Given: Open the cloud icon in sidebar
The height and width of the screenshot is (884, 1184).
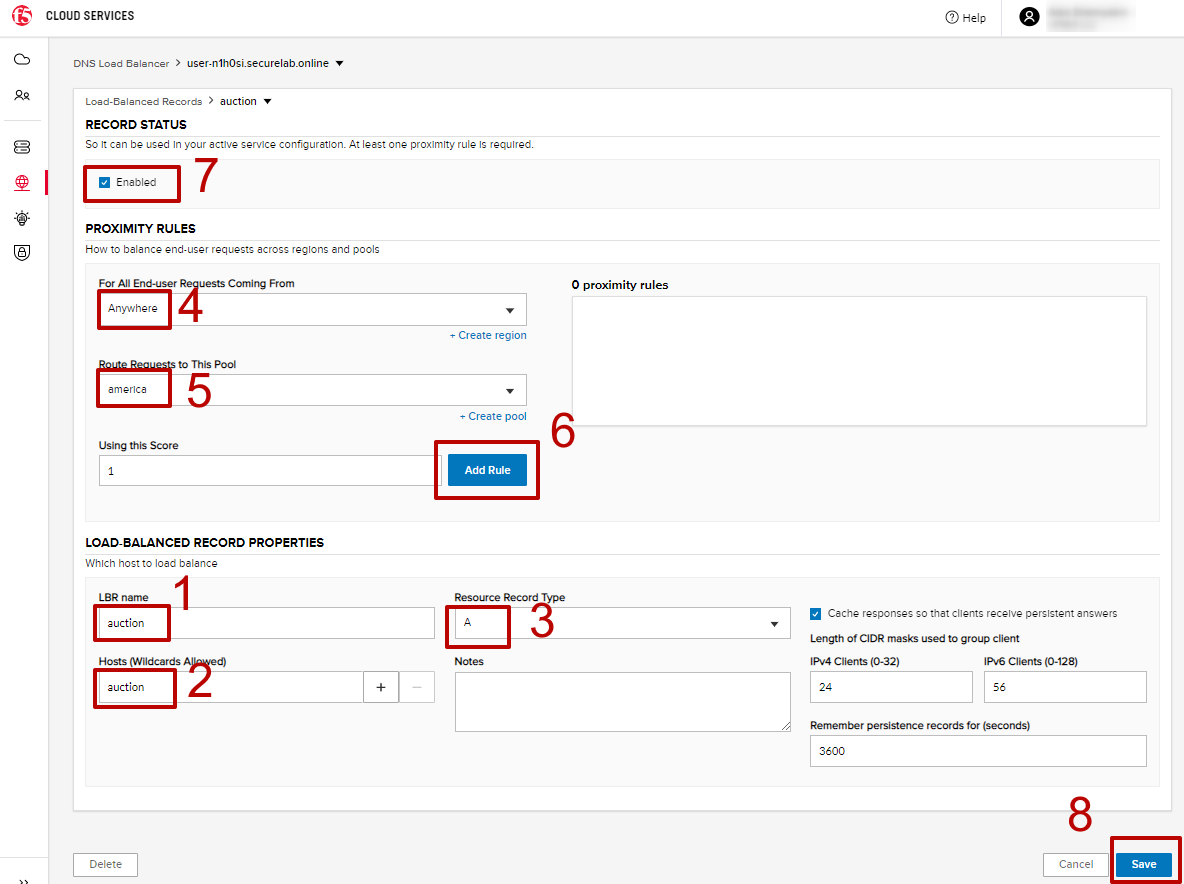Looking at the screenshot, I should [22, 59].
